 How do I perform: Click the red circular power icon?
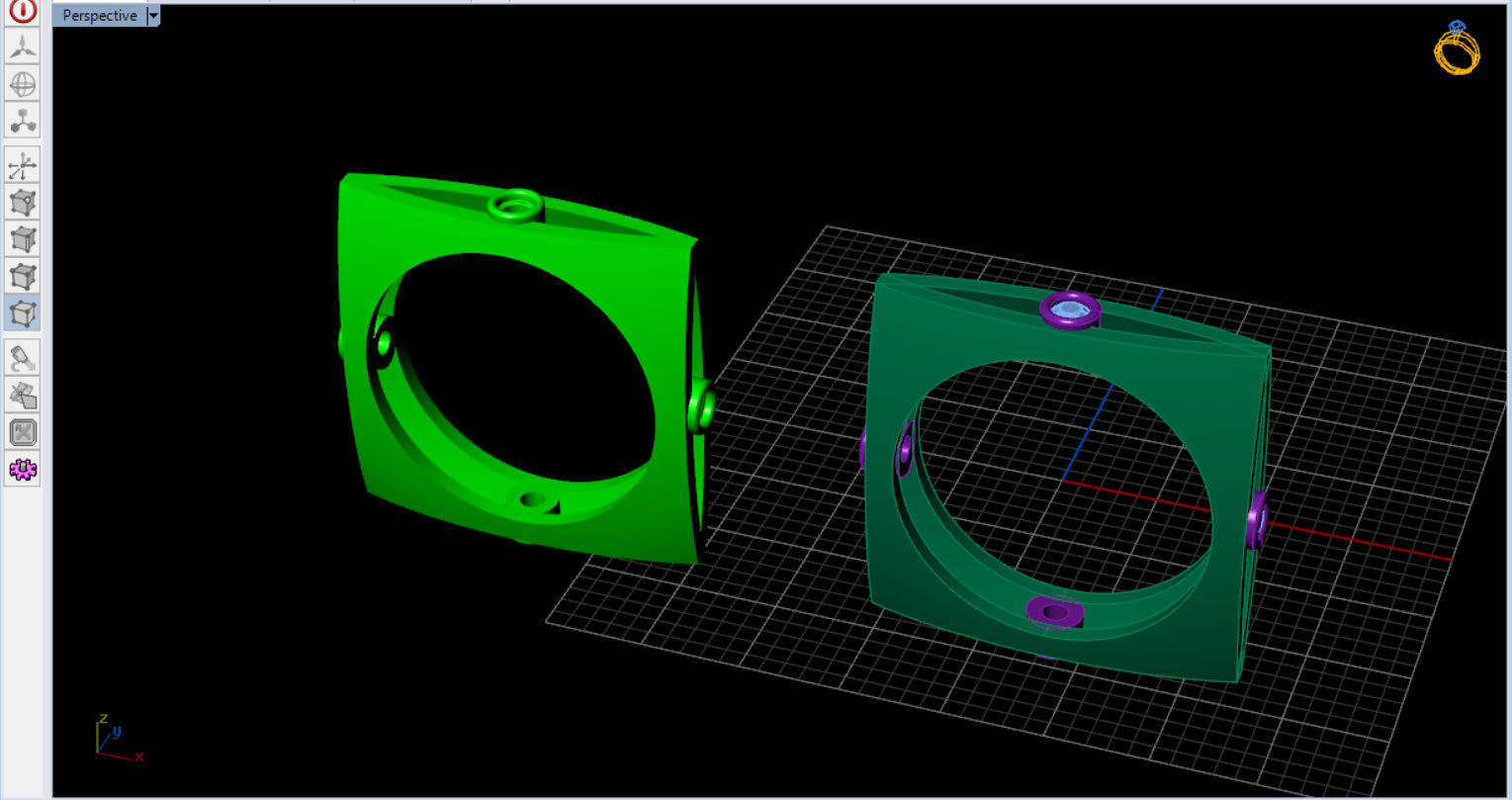pyautogui.click(x=23, y=12)
